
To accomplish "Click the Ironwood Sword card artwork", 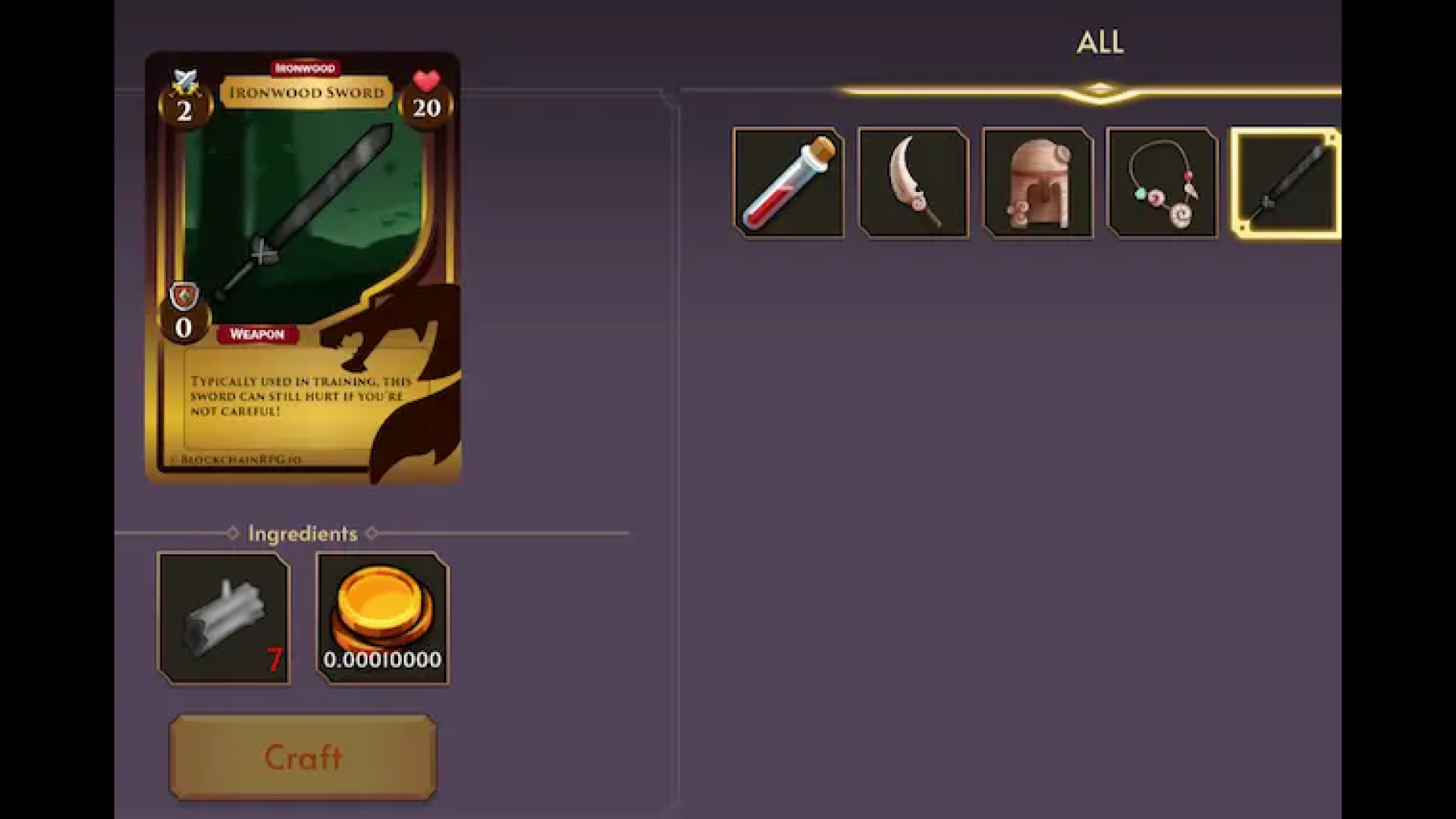I will pyautogui.click(x=303, y=220).
